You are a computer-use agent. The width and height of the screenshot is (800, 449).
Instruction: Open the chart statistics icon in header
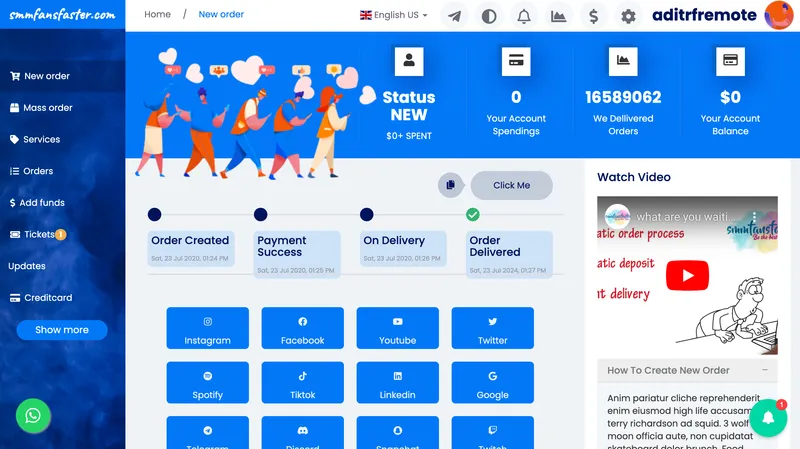558,16
